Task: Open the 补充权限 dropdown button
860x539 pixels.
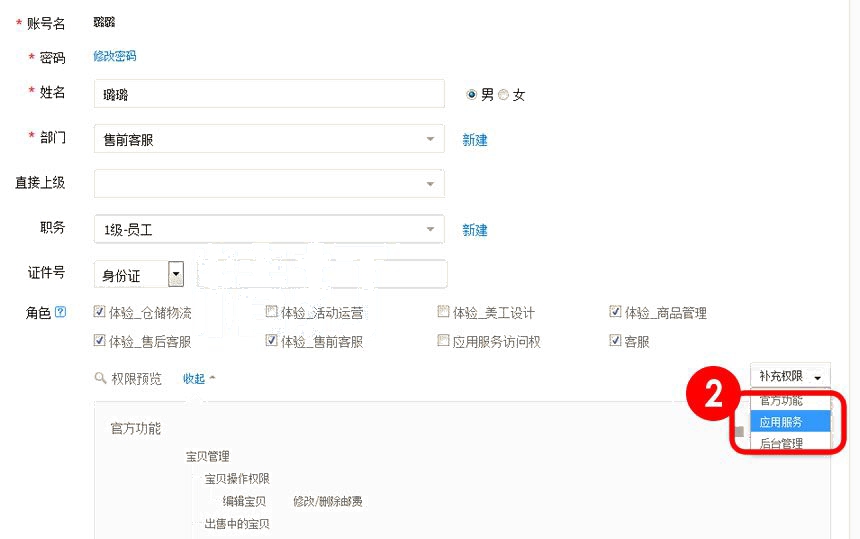Action: 790,376
